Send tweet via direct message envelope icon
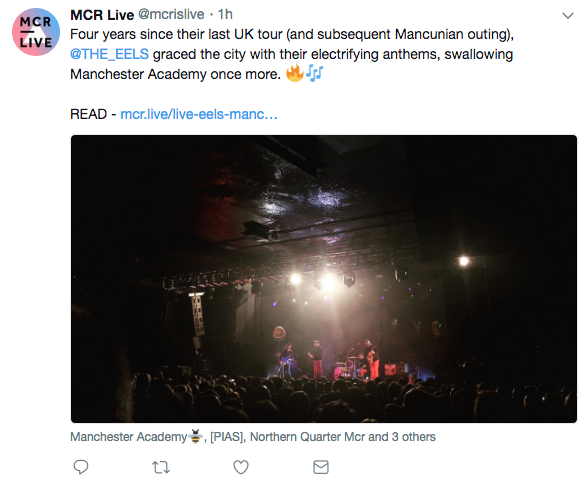The width and height of the screenshot is (588, 483). point(321,467)
